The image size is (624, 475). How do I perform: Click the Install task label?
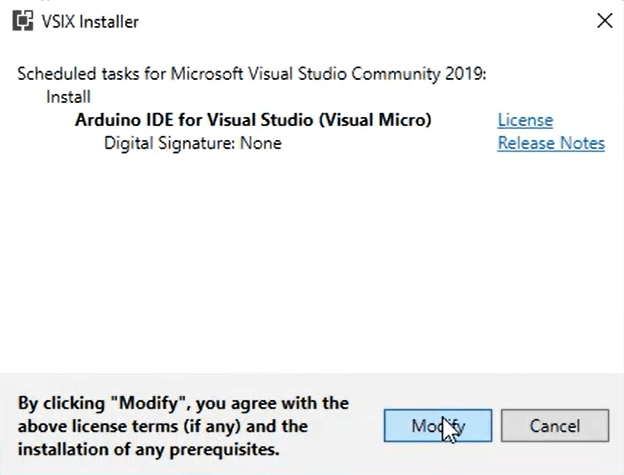click(68, 97)
